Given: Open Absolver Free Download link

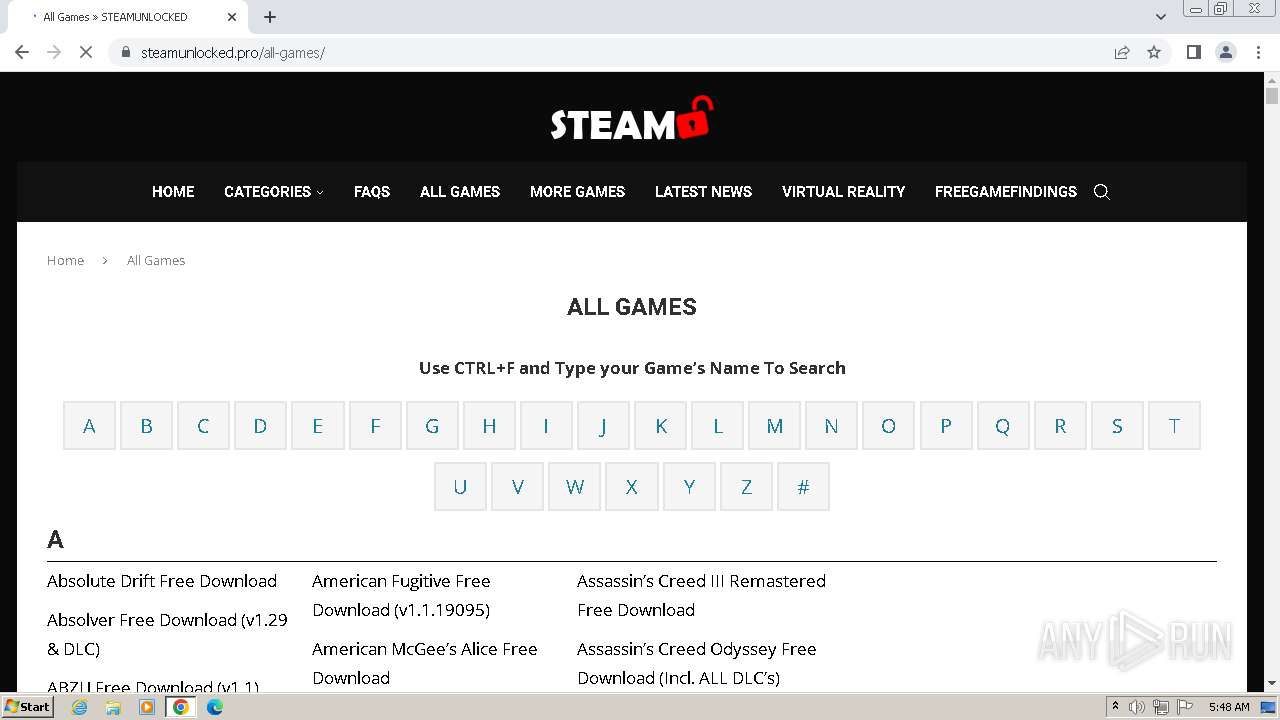Looking at the screenshot, I should tap(167, 634).
